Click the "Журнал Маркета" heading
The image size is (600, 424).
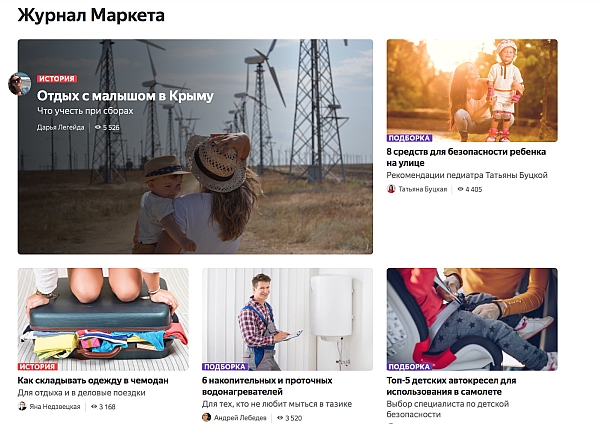coord(91,16)
